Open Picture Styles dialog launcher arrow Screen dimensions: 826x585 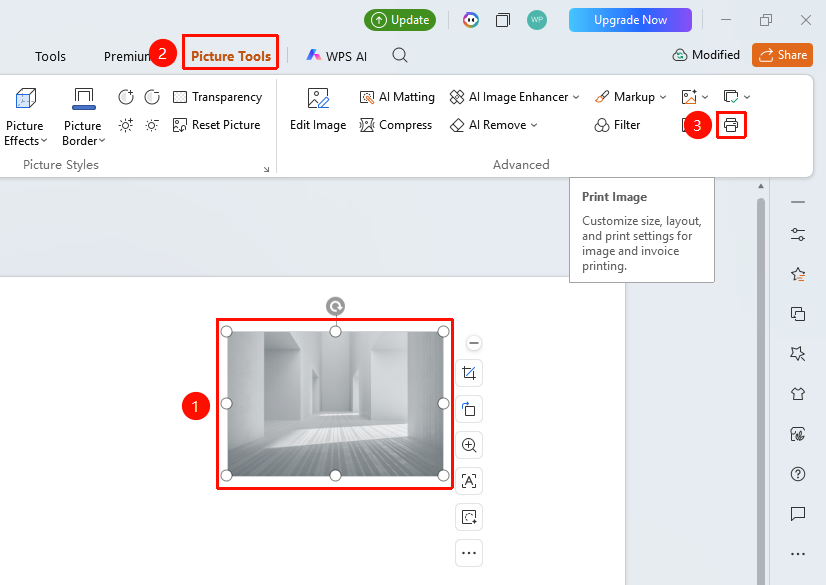coord(267,169)
